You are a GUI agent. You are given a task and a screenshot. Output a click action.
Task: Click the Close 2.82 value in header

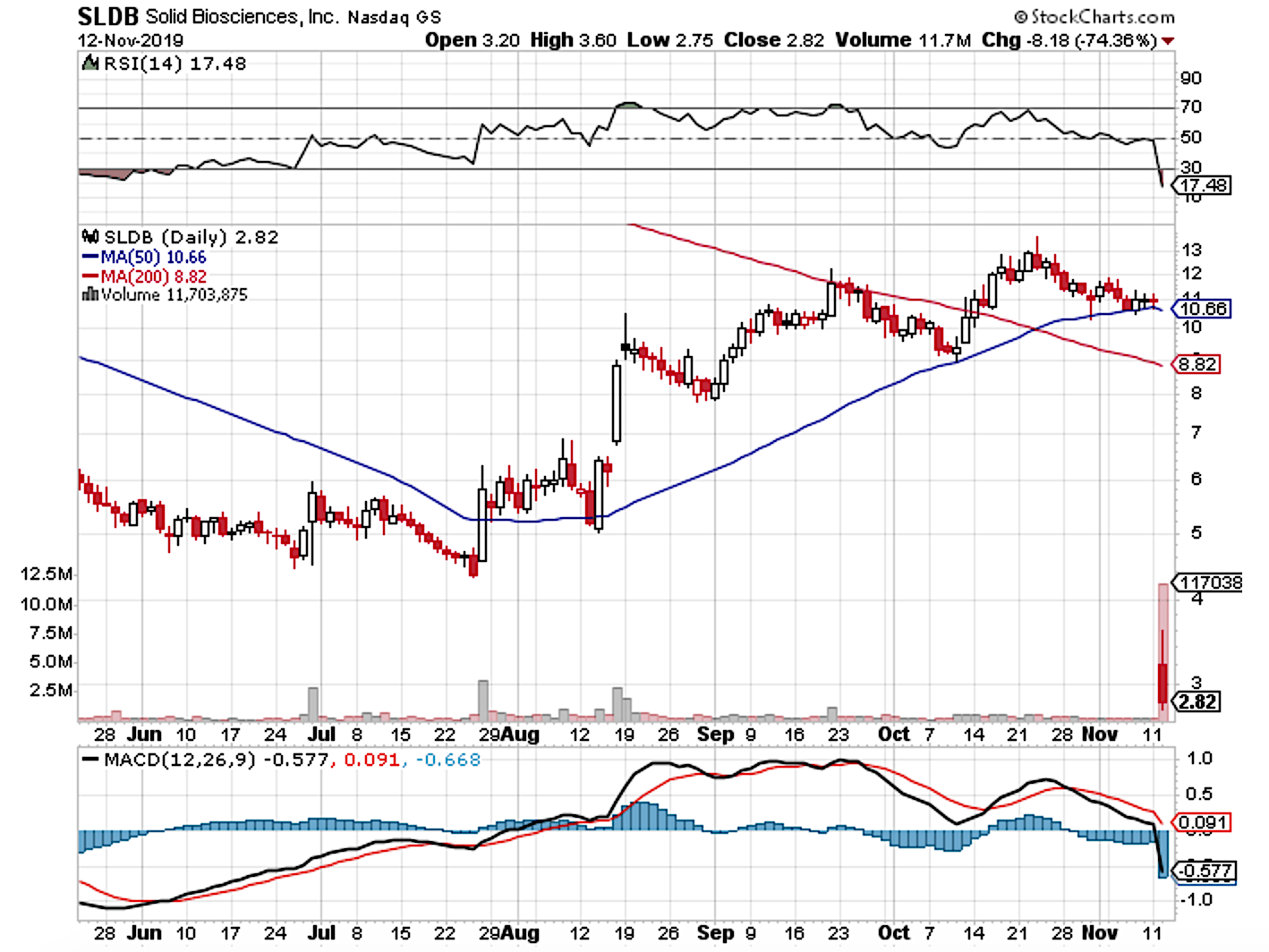774,40
